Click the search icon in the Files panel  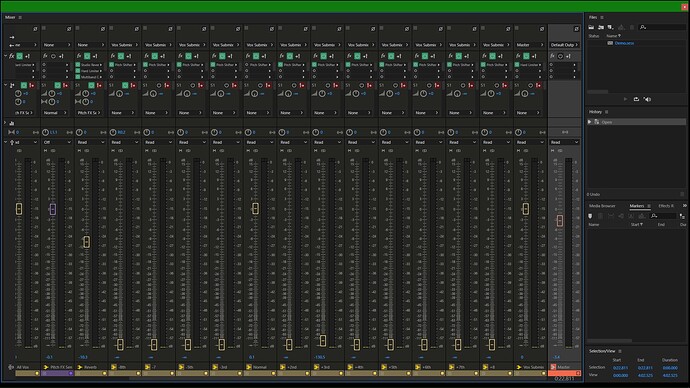[x=643, y=27]
